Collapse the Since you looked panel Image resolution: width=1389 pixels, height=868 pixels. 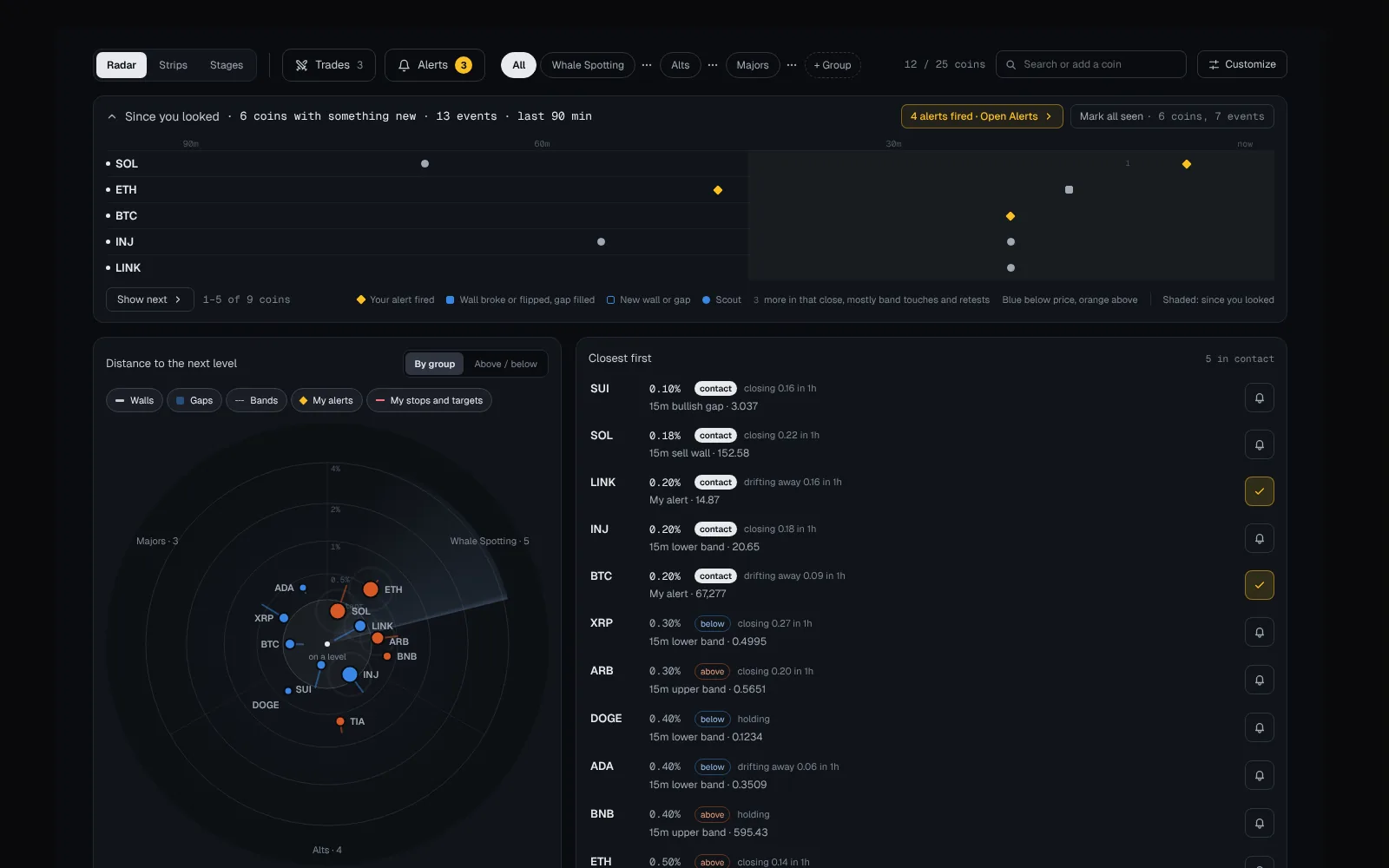click(112, 116)
